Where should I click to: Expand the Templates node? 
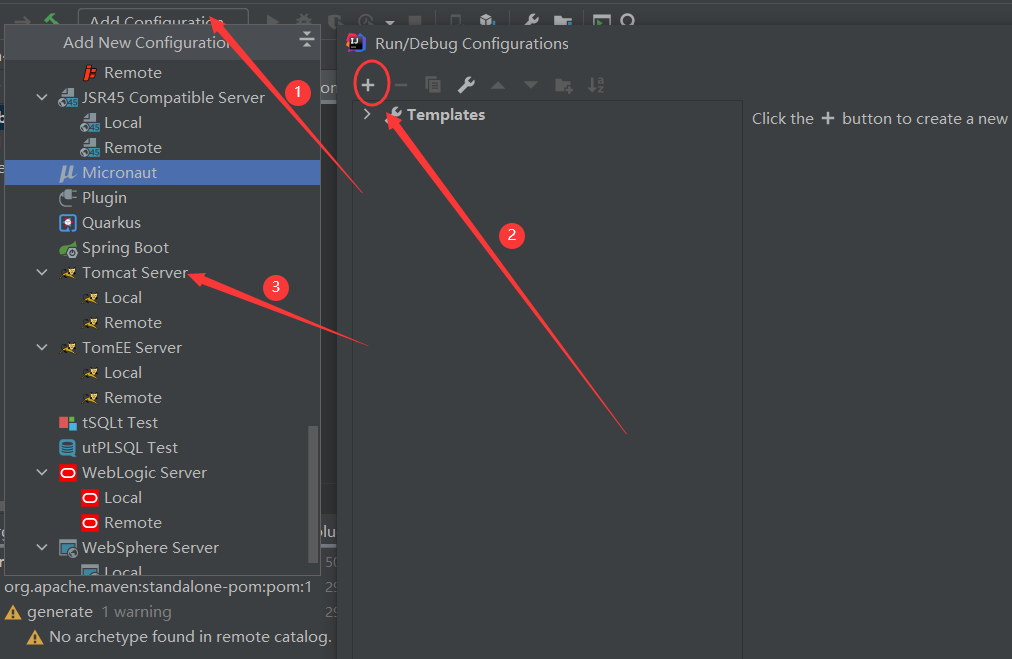point(367,114)
